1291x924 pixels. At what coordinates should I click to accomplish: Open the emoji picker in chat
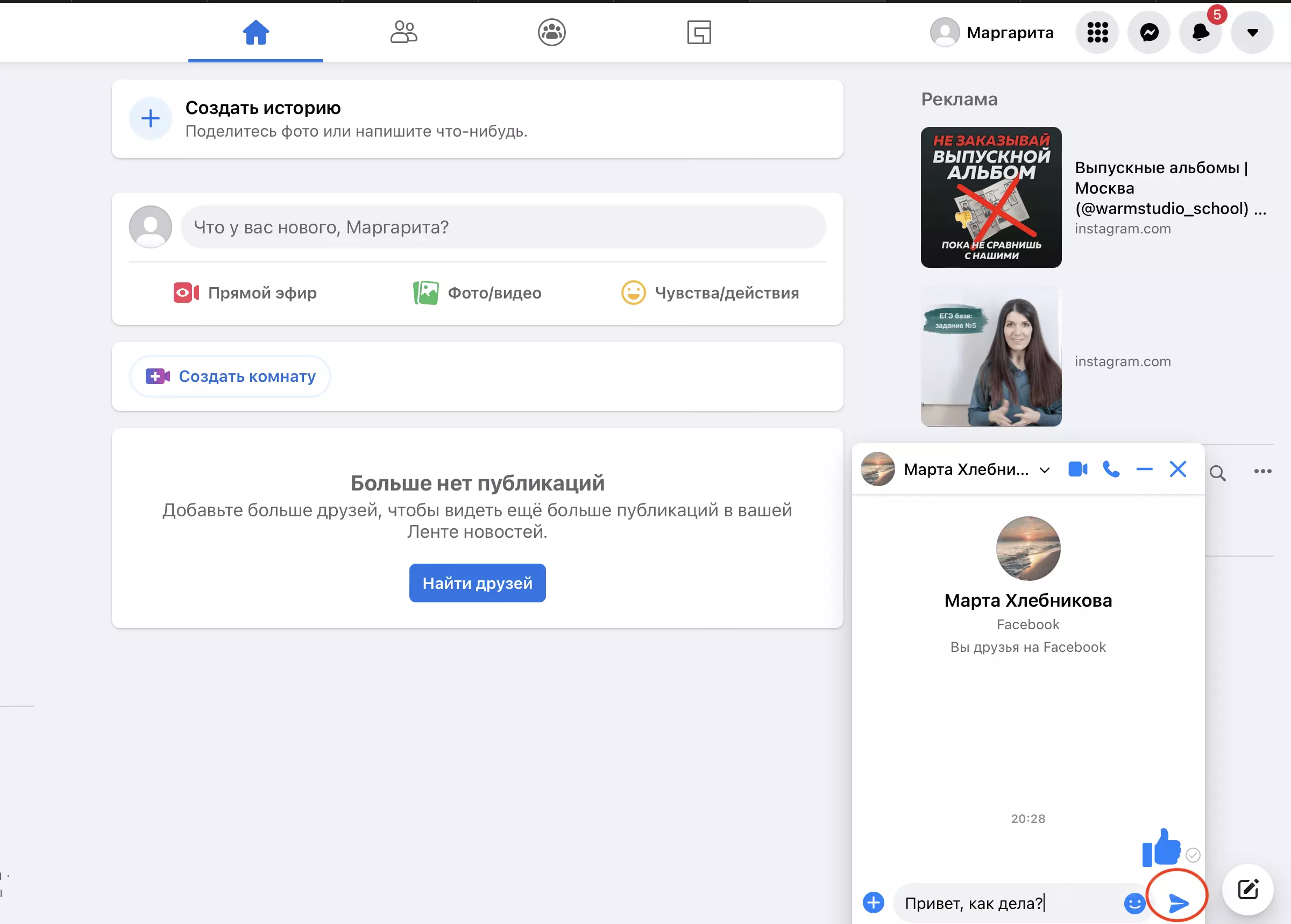[x=1134, y=903]
